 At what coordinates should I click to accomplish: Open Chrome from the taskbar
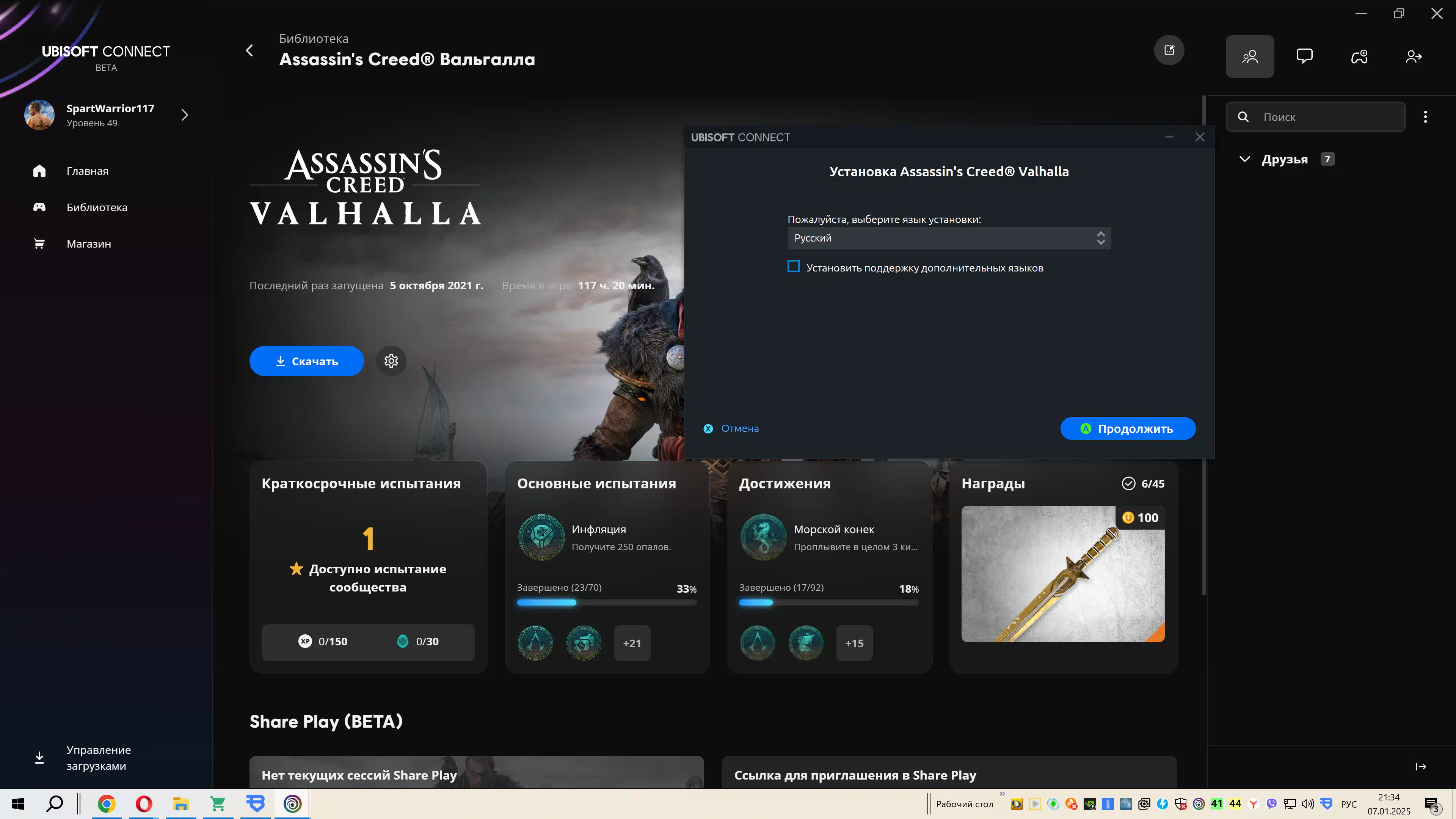[x=106, y=804]
